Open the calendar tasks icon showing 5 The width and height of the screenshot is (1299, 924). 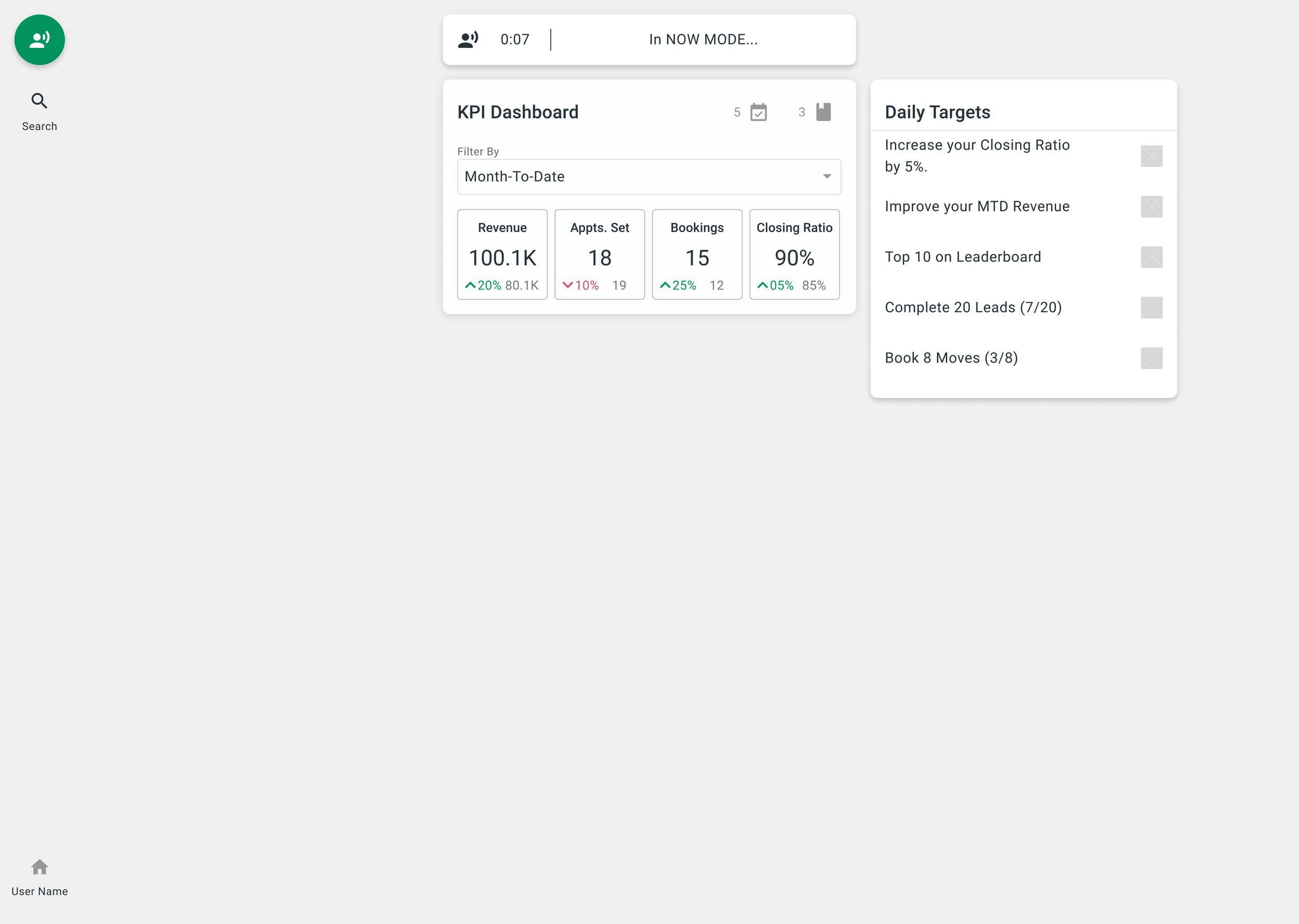(758, 112)
